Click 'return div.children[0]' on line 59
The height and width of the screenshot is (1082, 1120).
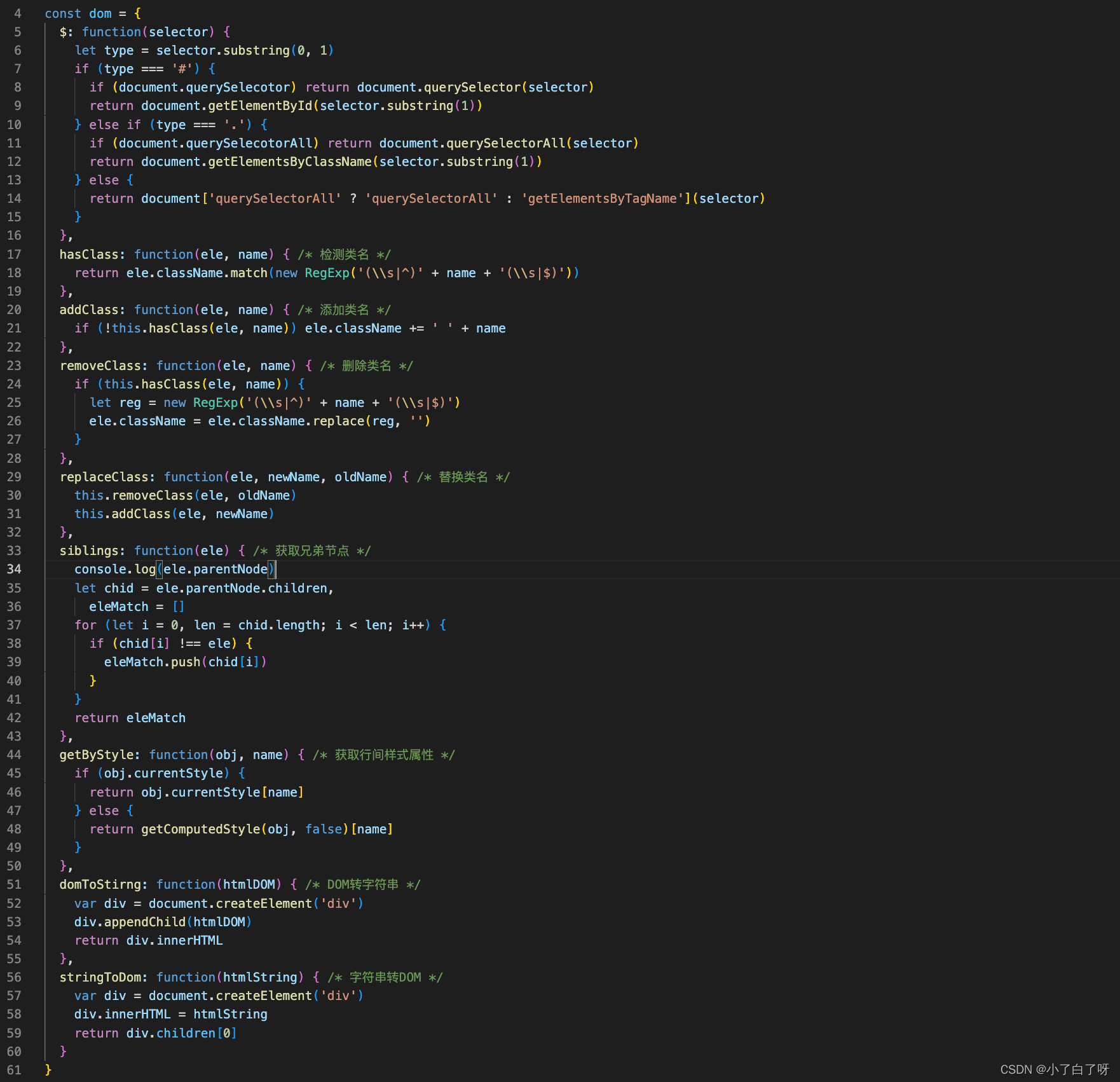[x=156, y=1033]
